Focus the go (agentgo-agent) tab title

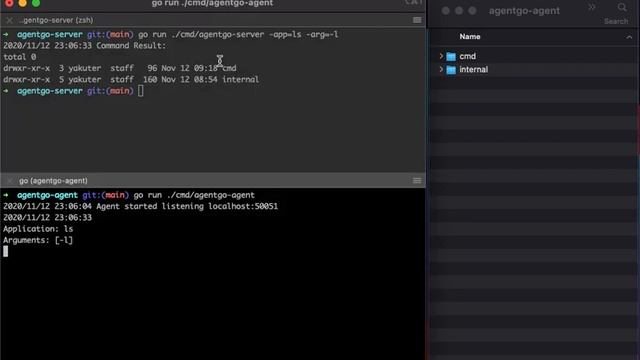pos(53,180)
